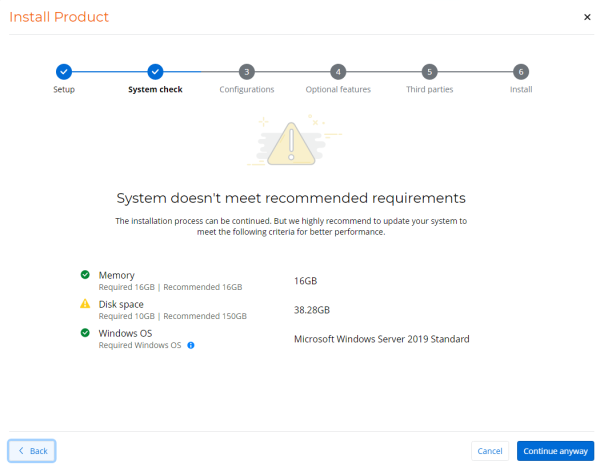Click the large yellow warning triangle
The width and height of the screenshot is (600, 466).
290,144
